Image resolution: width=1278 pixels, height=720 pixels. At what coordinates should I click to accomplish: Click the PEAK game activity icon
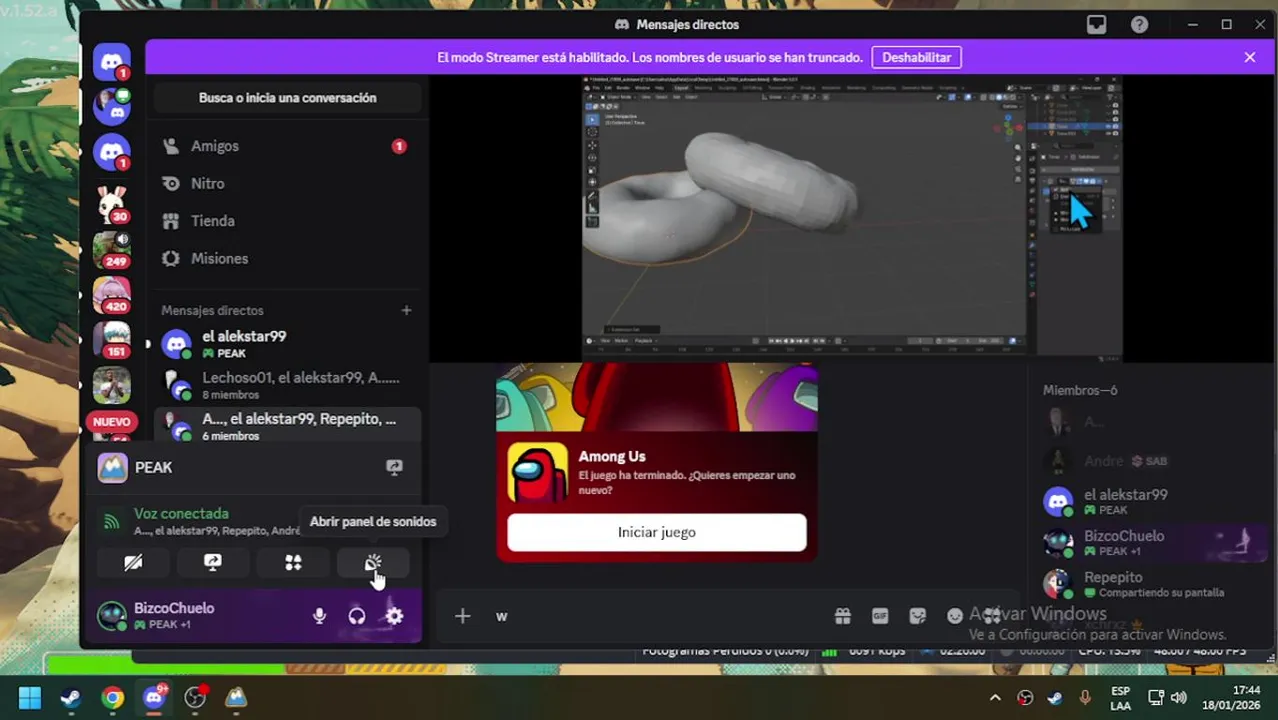112,467
